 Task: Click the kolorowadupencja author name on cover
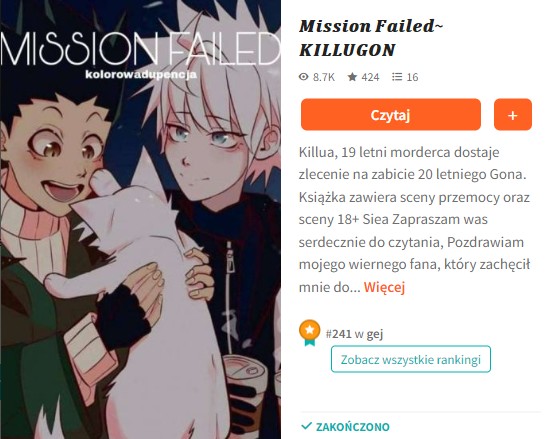[141, 74]
